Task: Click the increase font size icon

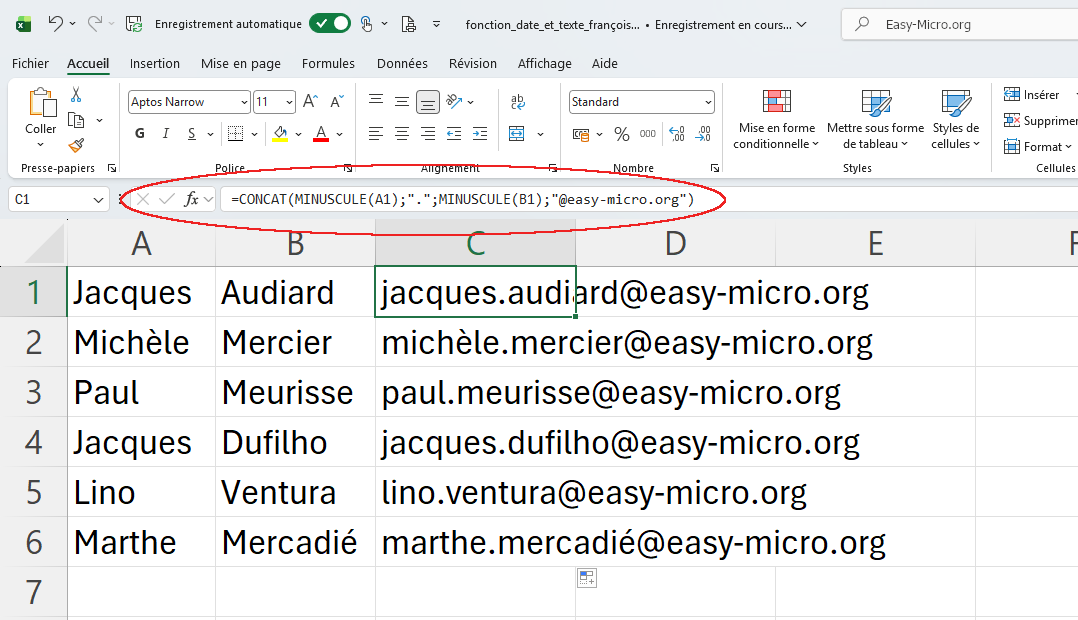Action: tap(310, 102)
